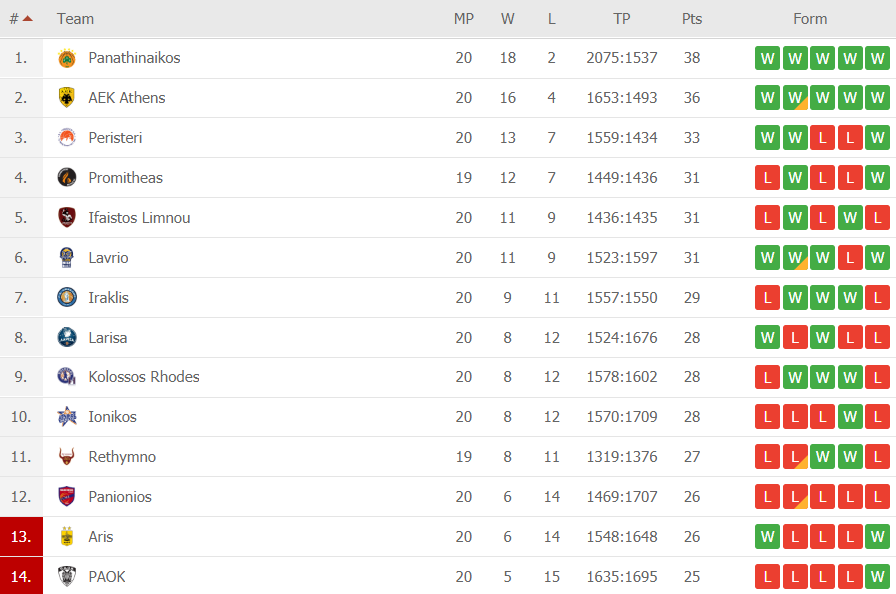
Task: Click the Aris team crest icon
Action: pyautogui.click(x=67, y=537)
